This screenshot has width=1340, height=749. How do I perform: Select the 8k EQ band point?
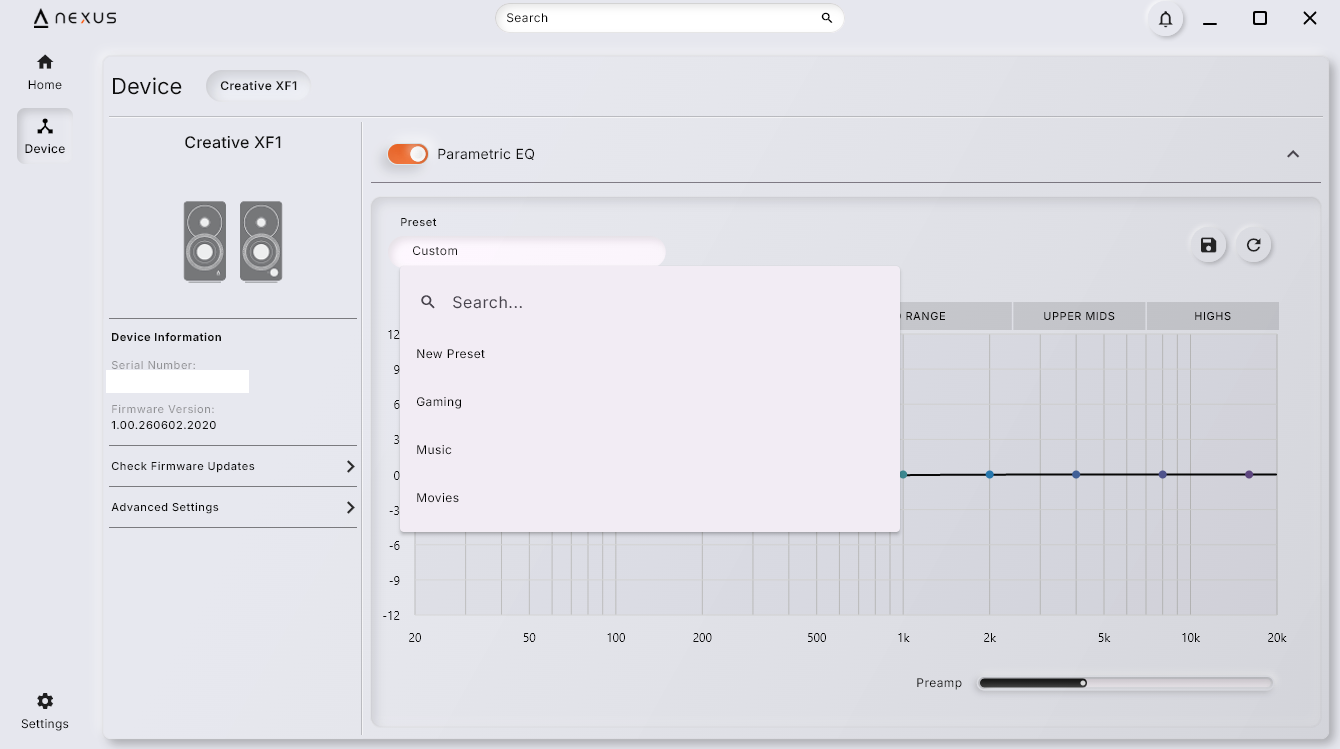coord(1163,475)
